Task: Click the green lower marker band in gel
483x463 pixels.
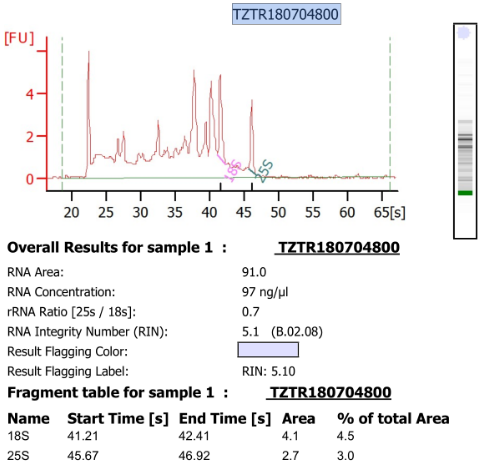Action: coord(465,193)
